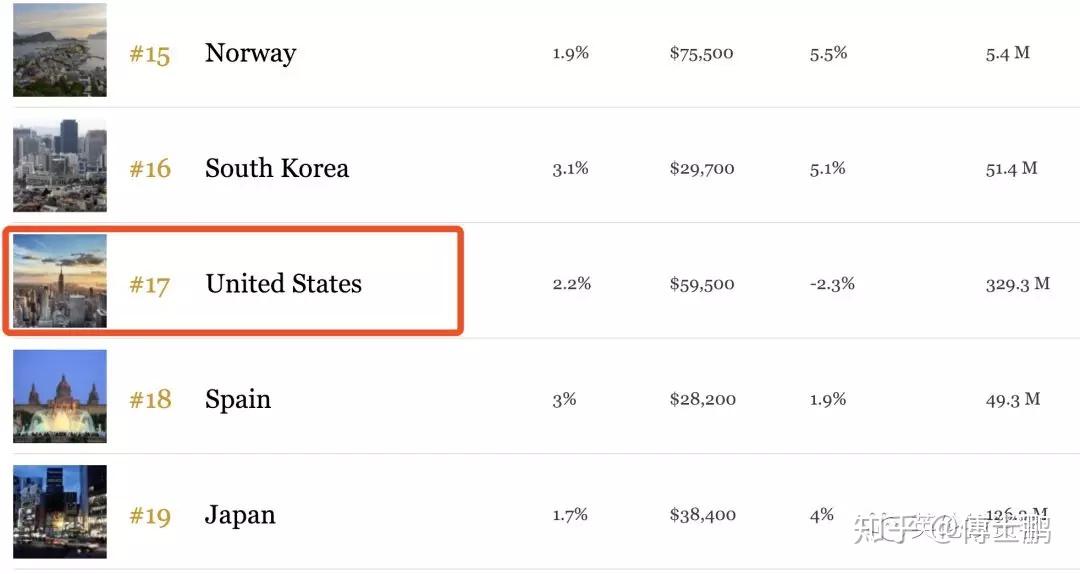The height and width of the screenshot is (574, 1080).
Task: Click the Japan country name
Action: coord(240,515)
